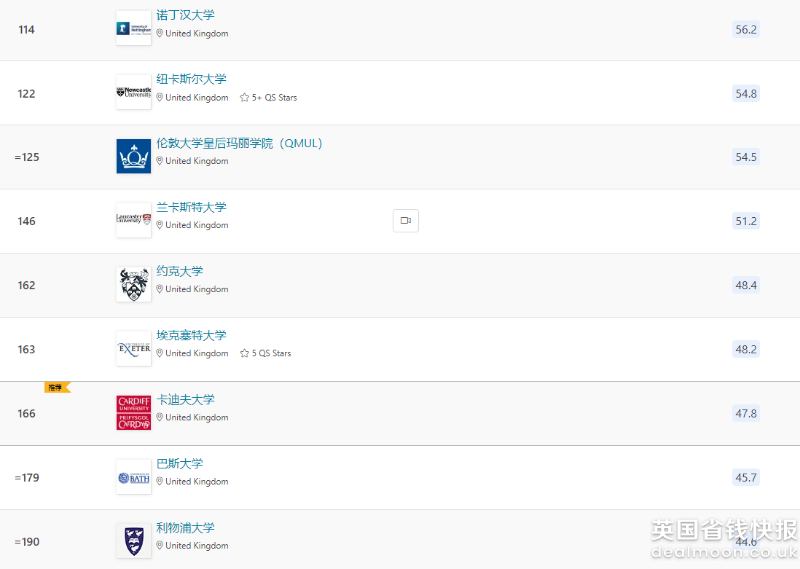Click location pin icon in 约克大学 row
The image size is (800, 569).
pos(160,289)
